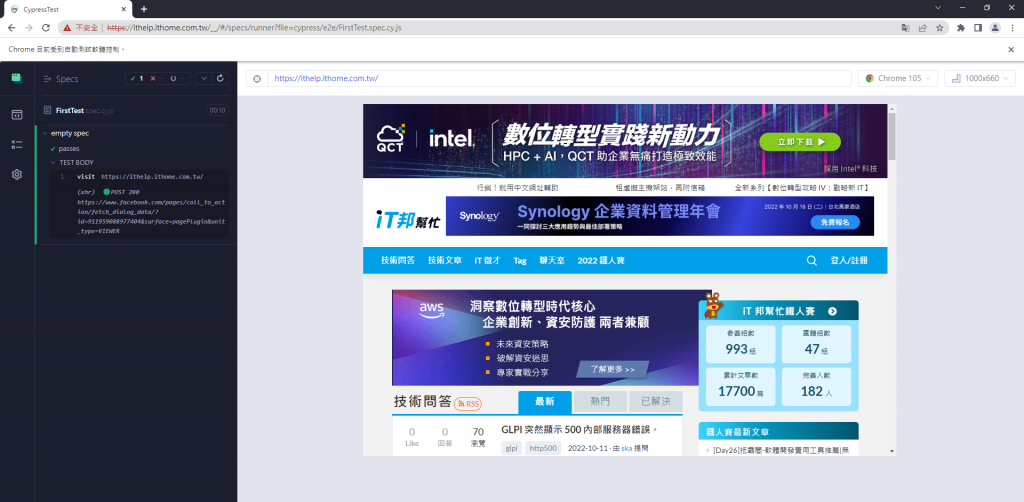Viewport: 1024px width, 502px height.
Task: Open the Tag navigation item
Action: (520, 260)
